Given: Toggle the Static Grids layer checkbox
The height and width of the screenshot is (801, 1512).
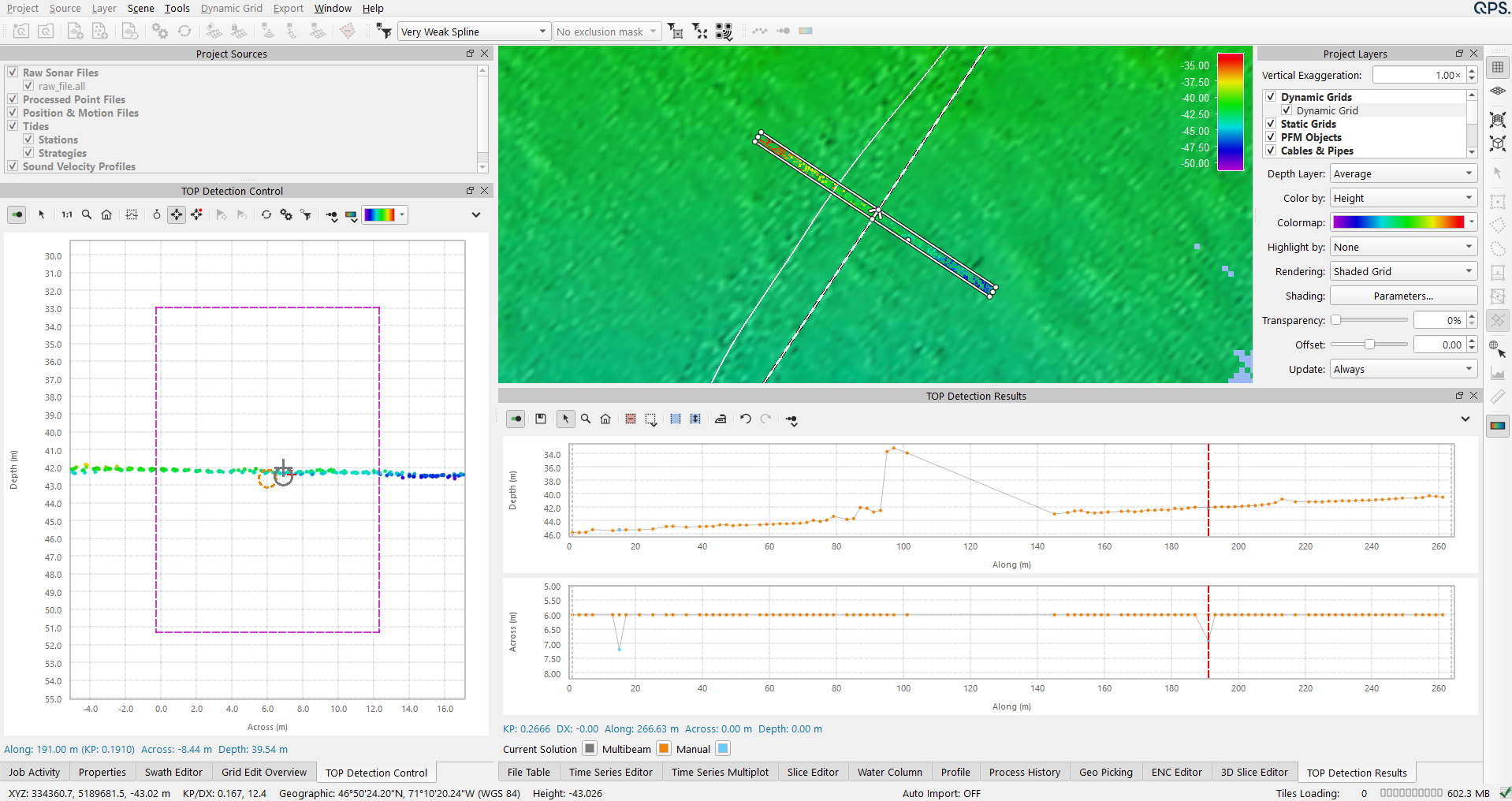Looking at the screenshot, I should [1271, 124].
